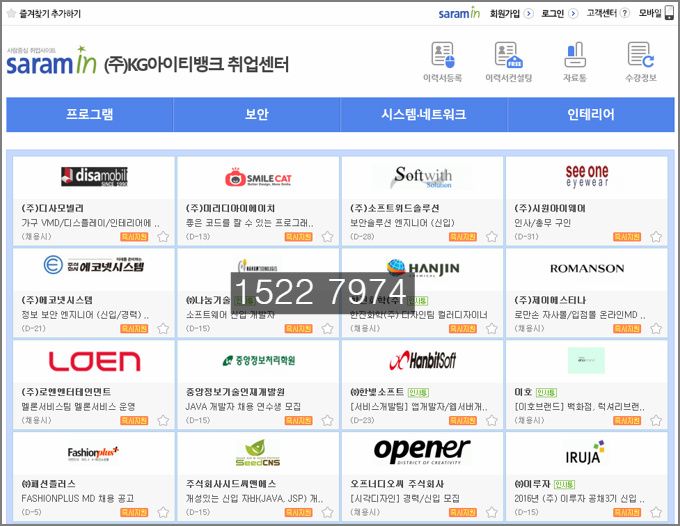Open 멜론서비스팀 멜론서비스 운영 job title
Viewport: 680px width, 526px height.
[78, 407]
